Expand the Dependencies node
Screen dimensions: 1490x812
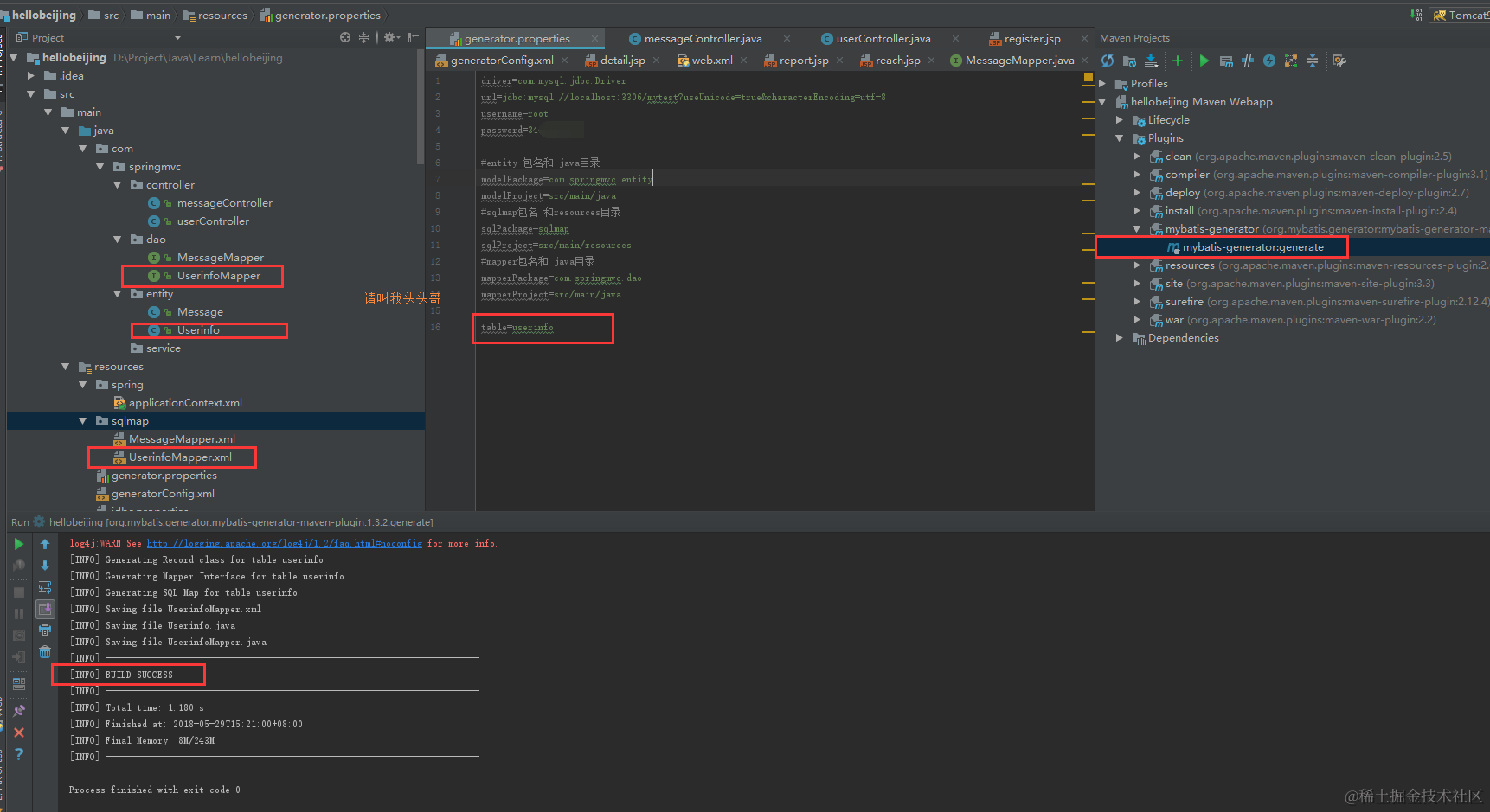point(1120,338)
